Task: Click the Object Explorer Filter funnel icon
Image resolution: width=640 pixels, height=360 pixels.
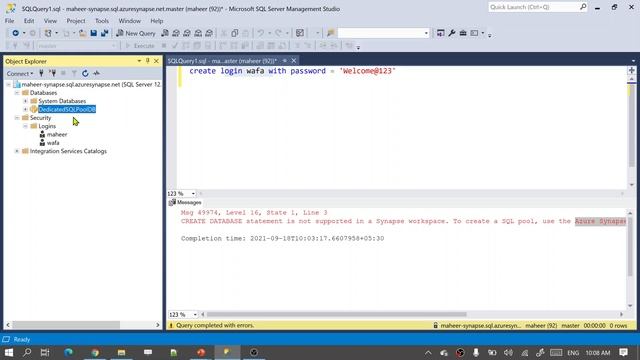Action: [74, 73]
